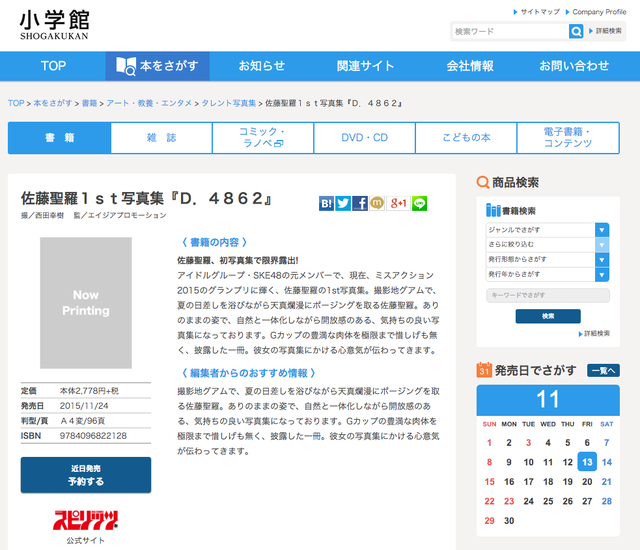The height and width of the screenshot is (550, 640).
Task: Select コミック・ラノベ category tab
Action: coord(263,138)
